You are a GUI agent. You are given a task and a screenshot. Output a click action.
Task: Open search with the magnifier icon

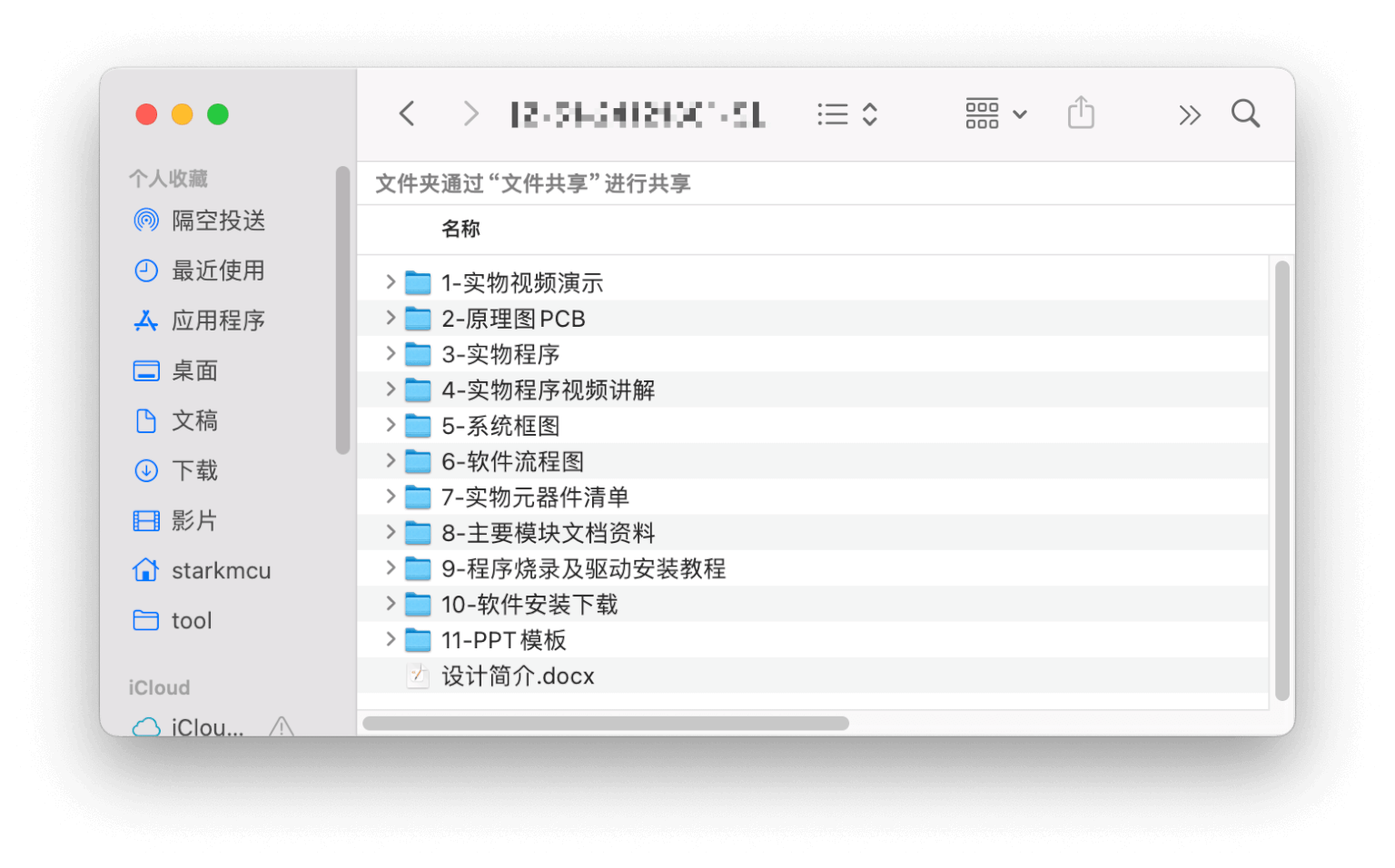coord(1245,113)
